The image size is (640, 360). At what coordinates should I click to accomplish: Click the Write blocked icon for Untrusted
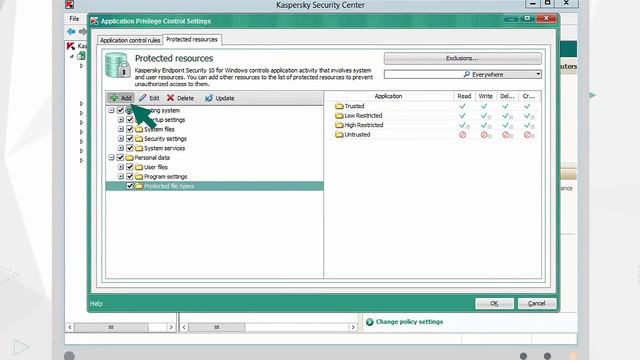click(x=485, y=135)
